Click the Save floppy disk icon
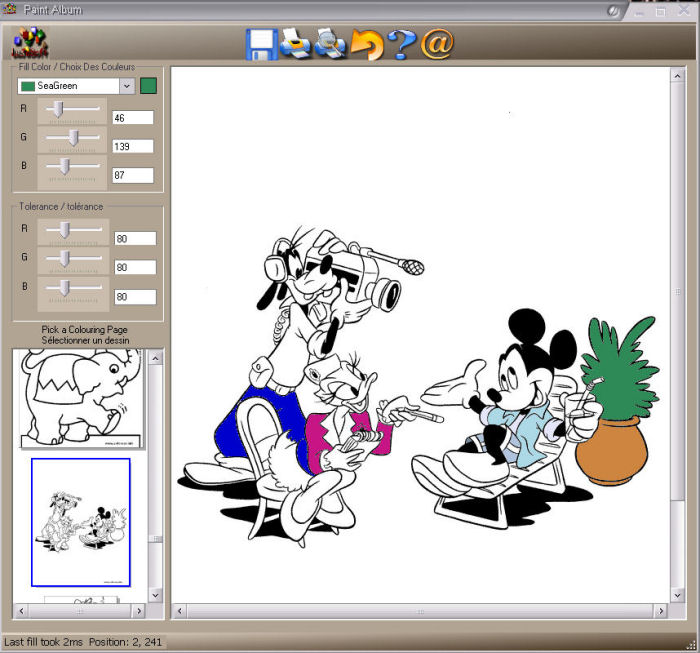Image resolution: width=700 pixels, height=653 pixels. (x=262, y=45)
